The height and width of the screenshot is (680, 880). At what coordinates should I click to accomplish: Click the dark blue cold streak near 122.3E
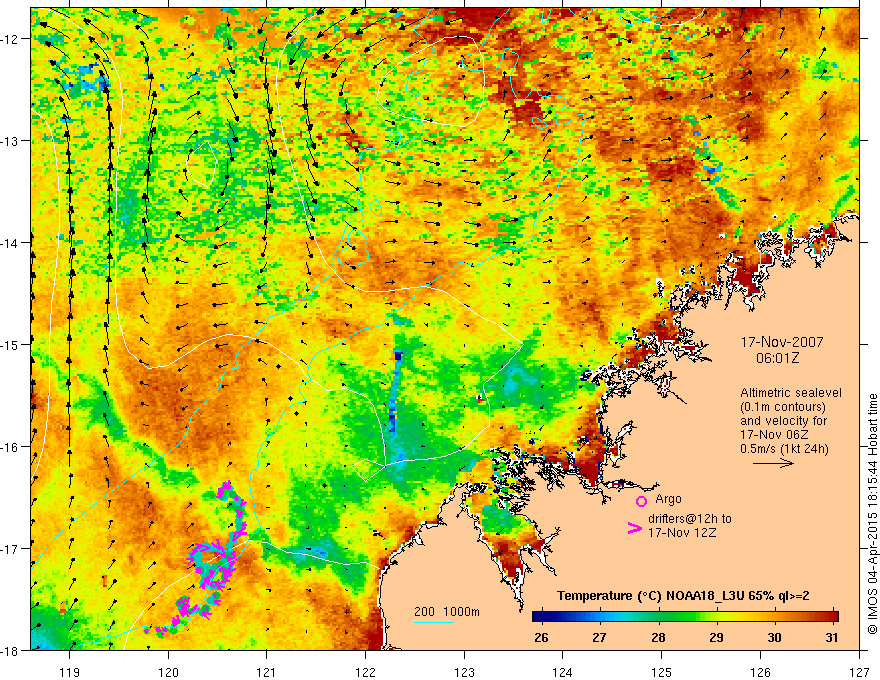(395, 393)
